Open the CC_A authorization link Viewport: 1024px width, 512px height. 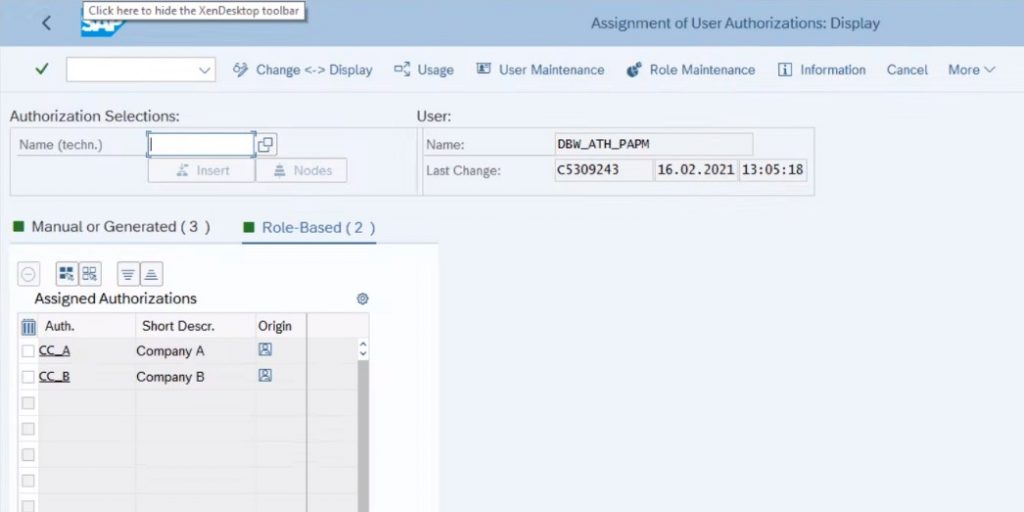point(54,351)
